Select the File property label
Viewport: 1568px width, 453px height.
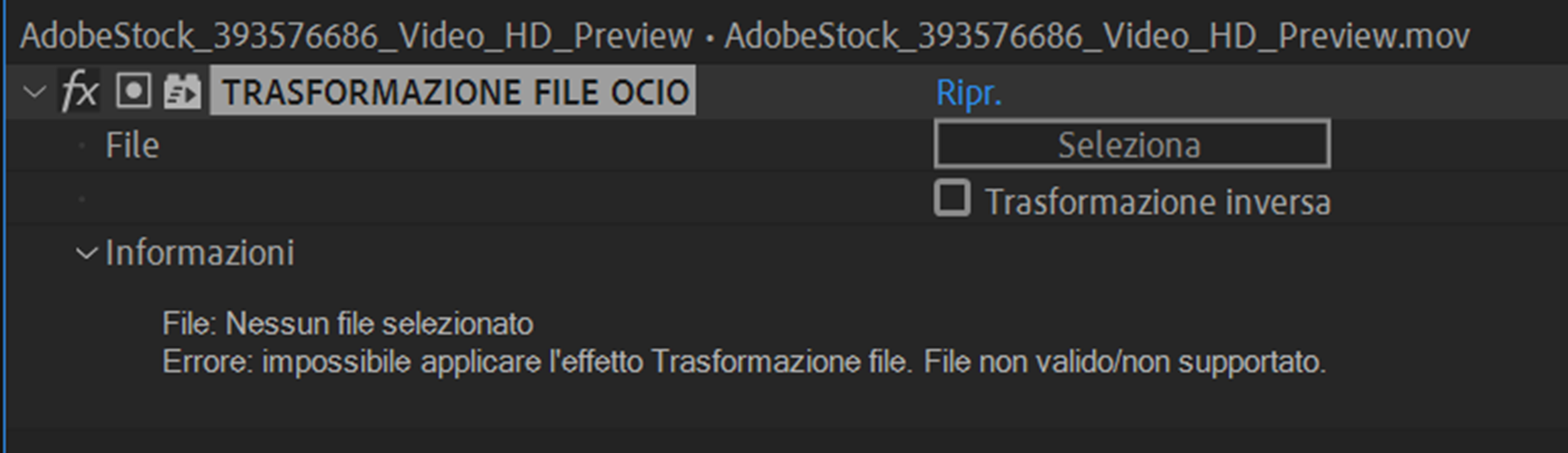132,145
